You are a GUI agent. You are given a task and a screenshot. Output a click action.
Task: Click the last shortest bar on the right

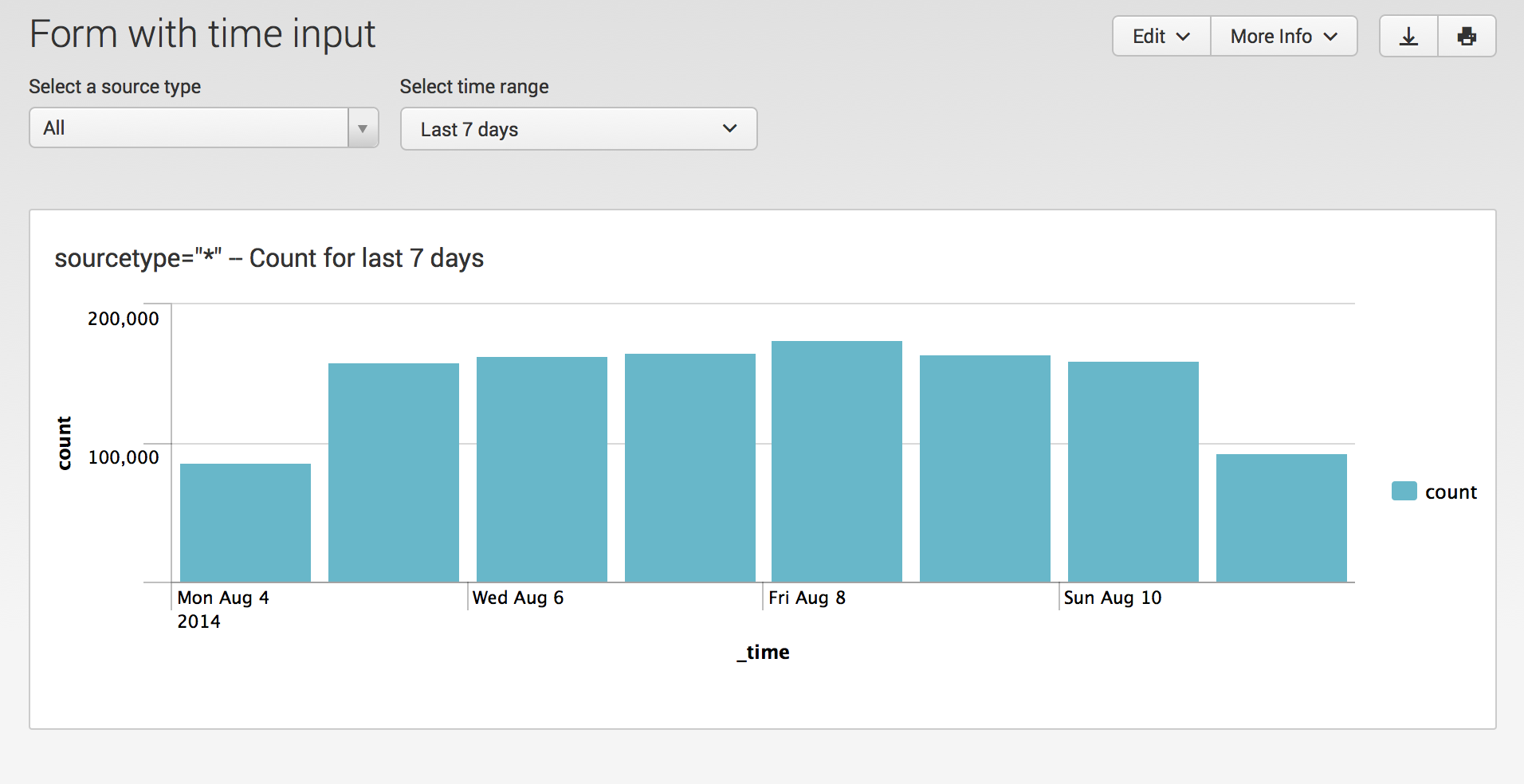[x=1282, y=518]
